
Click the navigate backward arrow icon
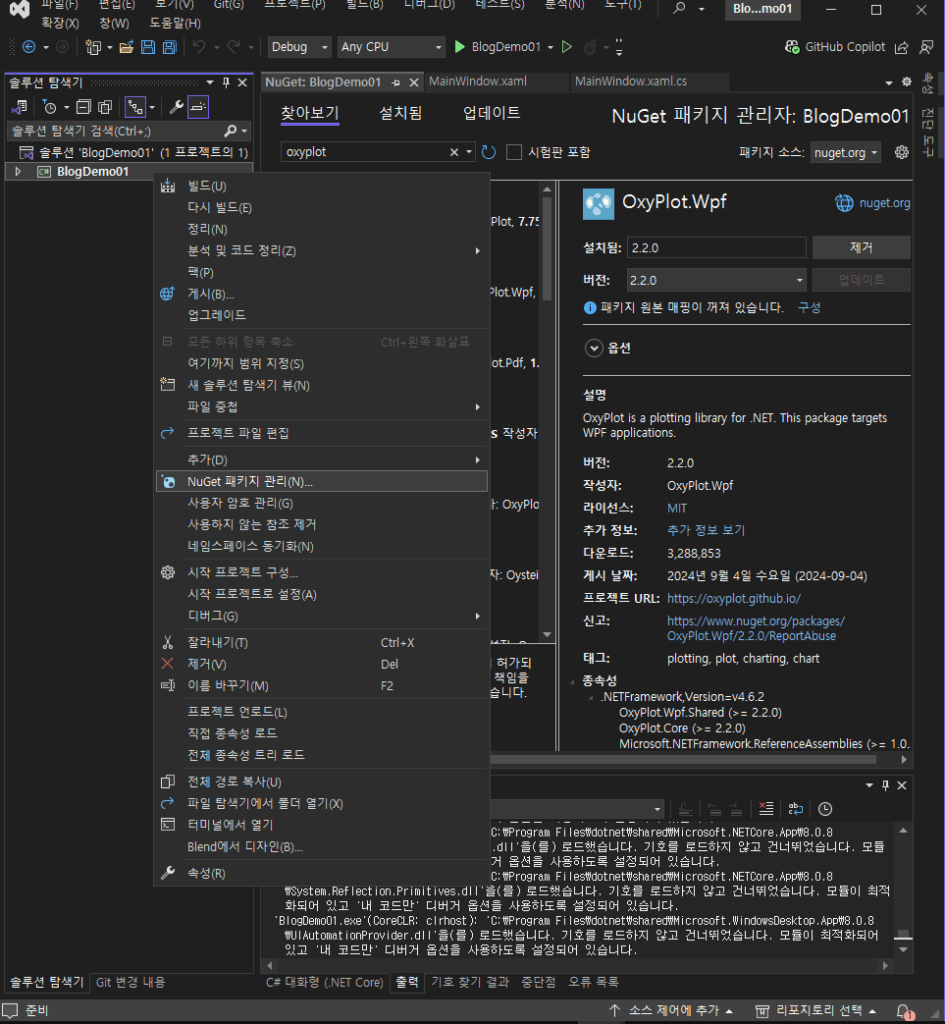(x=29, y=47)
